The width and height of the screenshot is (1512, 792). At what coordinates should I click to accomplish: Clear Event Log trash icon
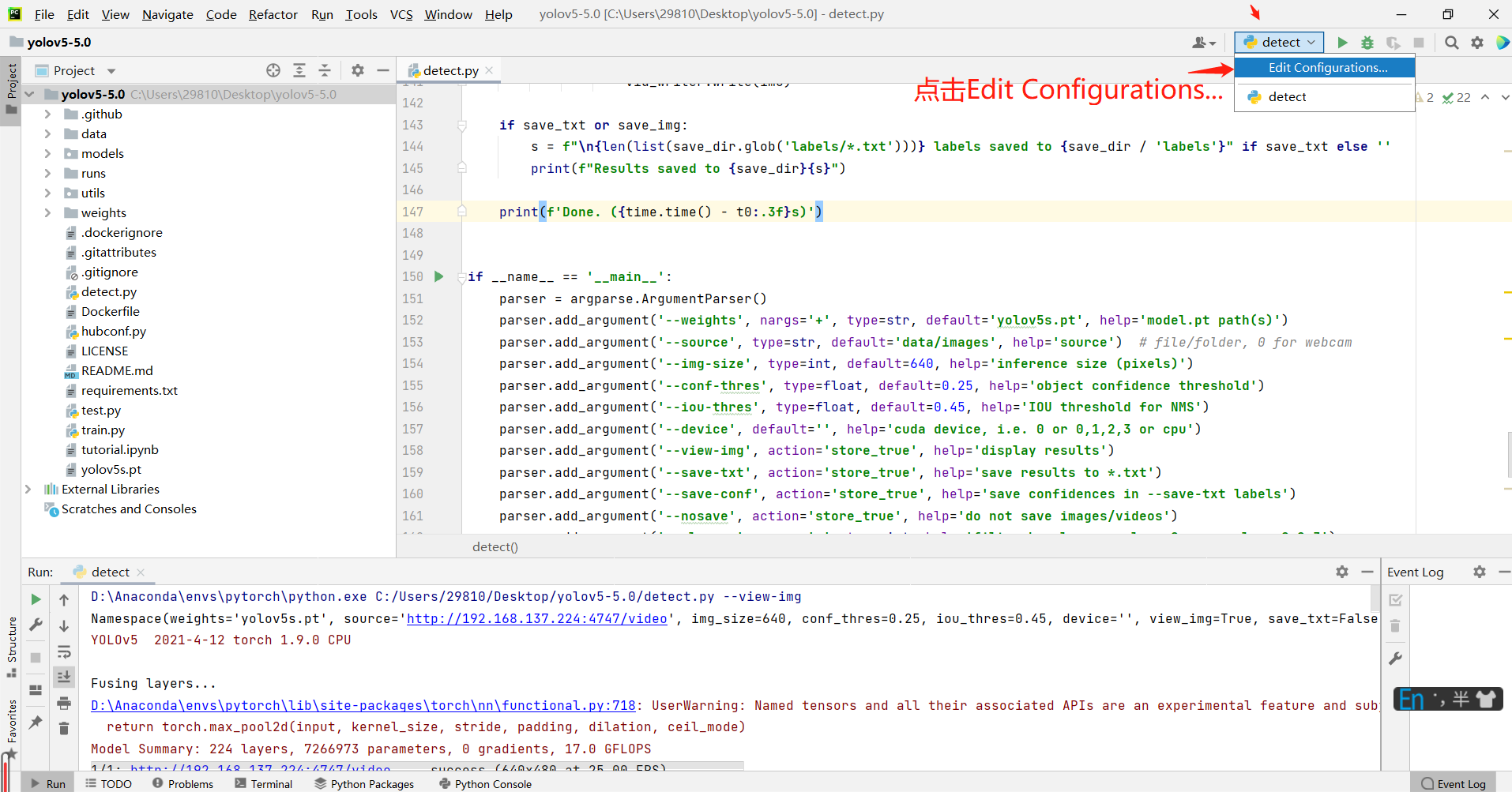[1396, 625]
